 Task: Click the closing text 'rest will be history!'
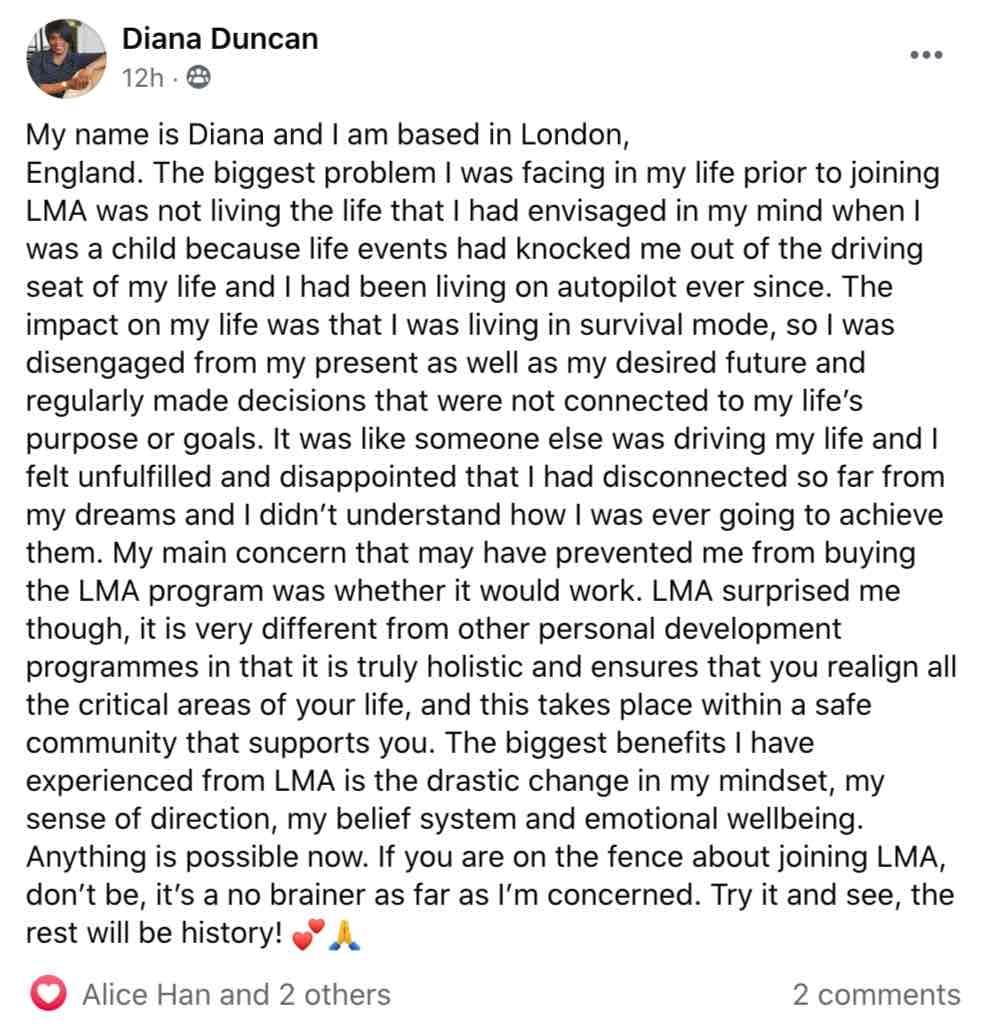[x=155, y=933]
